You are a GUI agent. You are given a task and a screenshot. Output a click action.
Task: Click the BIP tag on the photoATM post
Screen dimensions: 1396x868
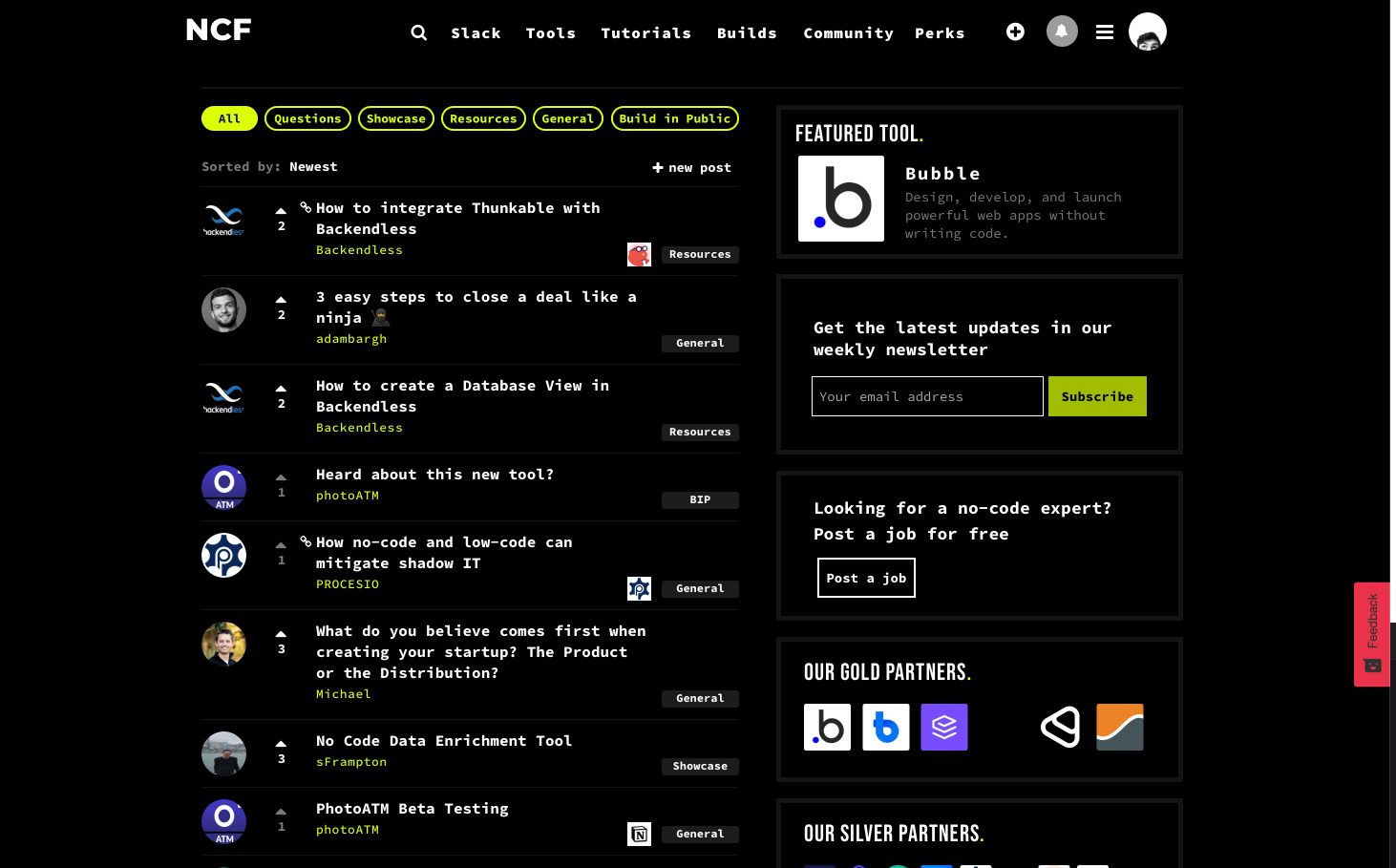point(700,499)
